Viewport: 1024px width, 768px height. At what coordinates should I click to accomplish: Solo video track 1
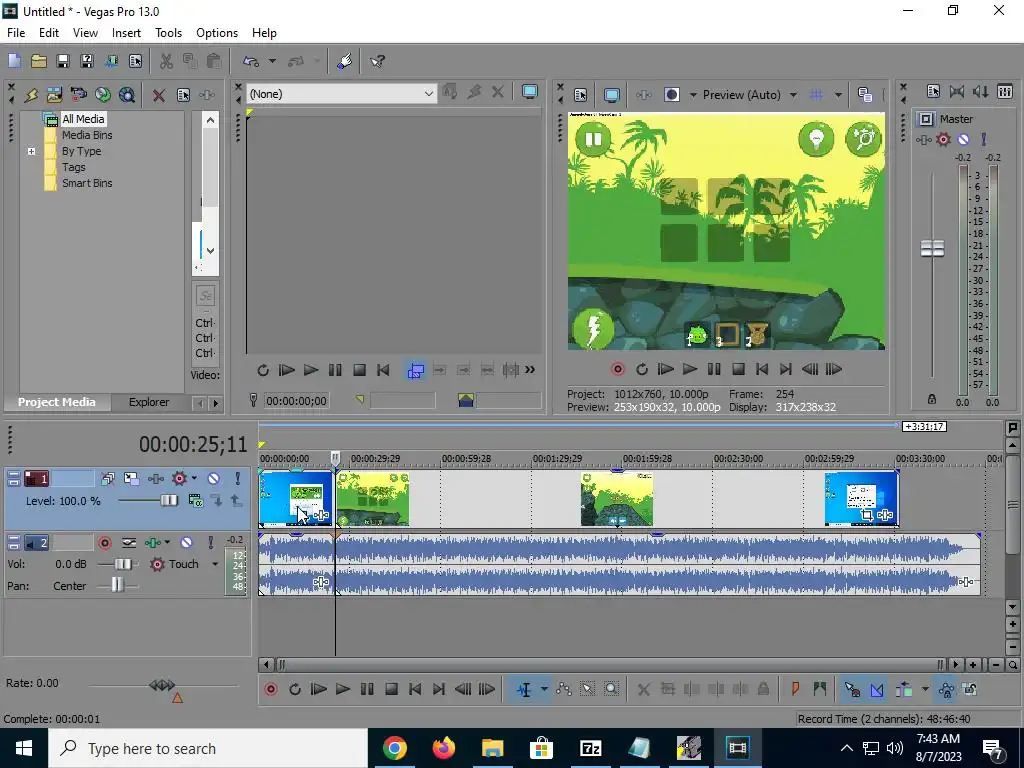tap(238, 479)
